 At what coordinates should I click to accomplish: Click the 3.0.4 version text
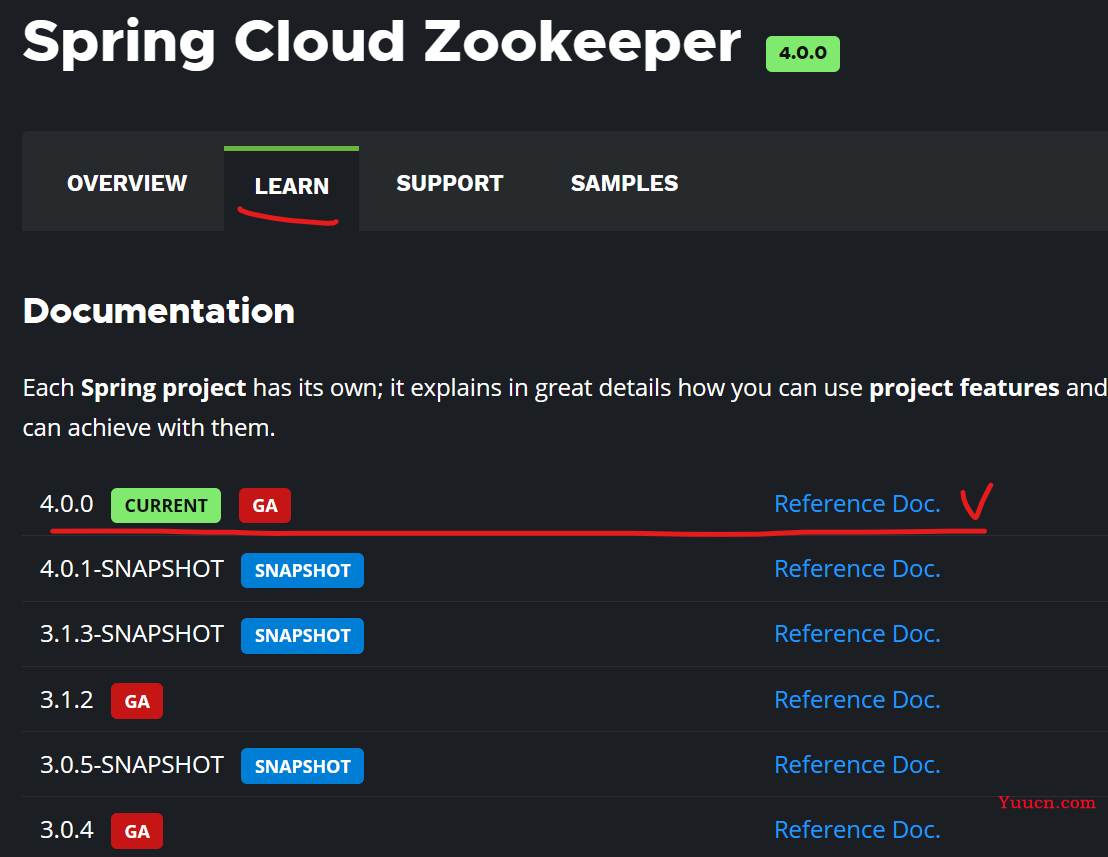pos(66,829)
